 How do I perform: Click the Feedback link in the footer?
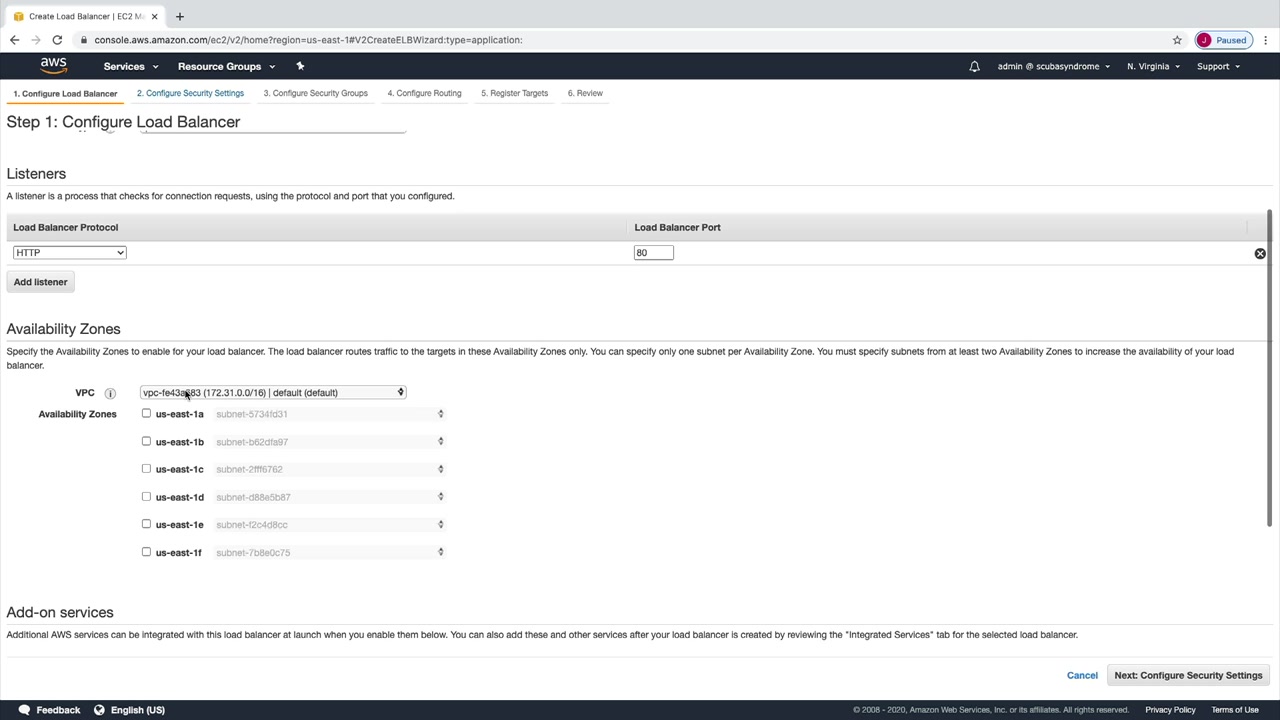pyautogui.click(x=58, y=710)
